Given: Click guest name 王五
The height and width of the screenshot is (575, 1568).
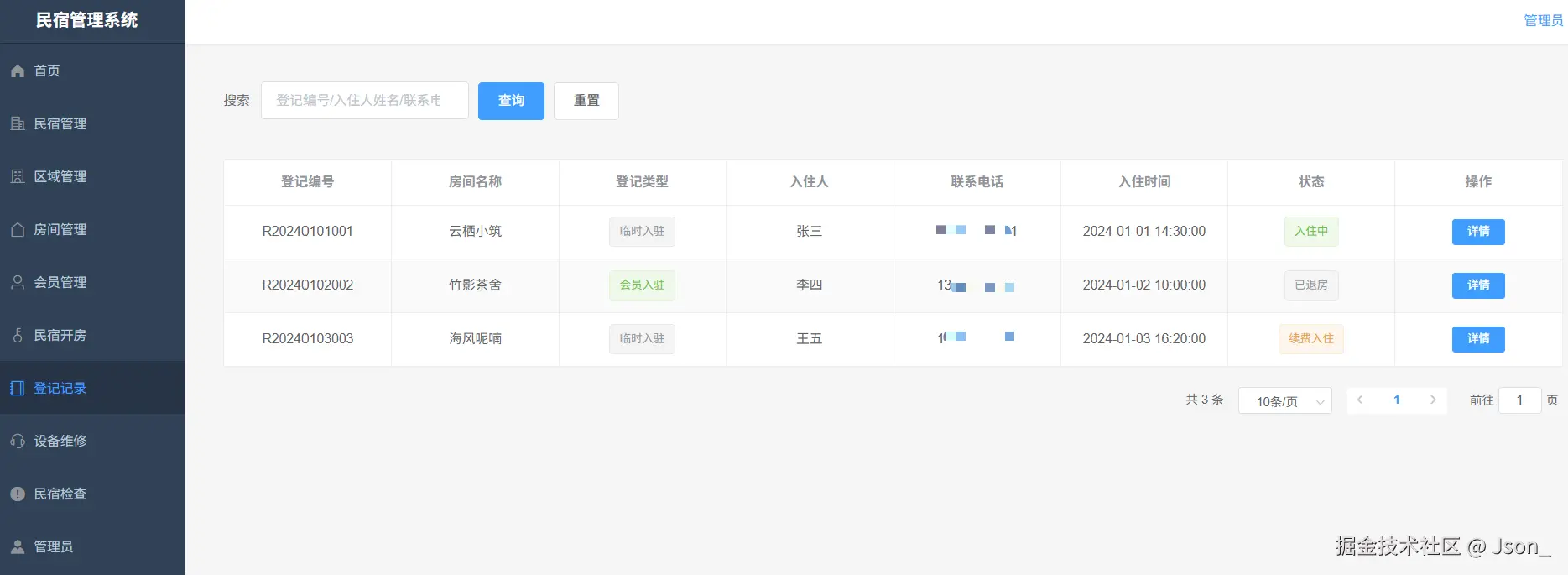Looking at the screenshot, I should coord(810,339).
